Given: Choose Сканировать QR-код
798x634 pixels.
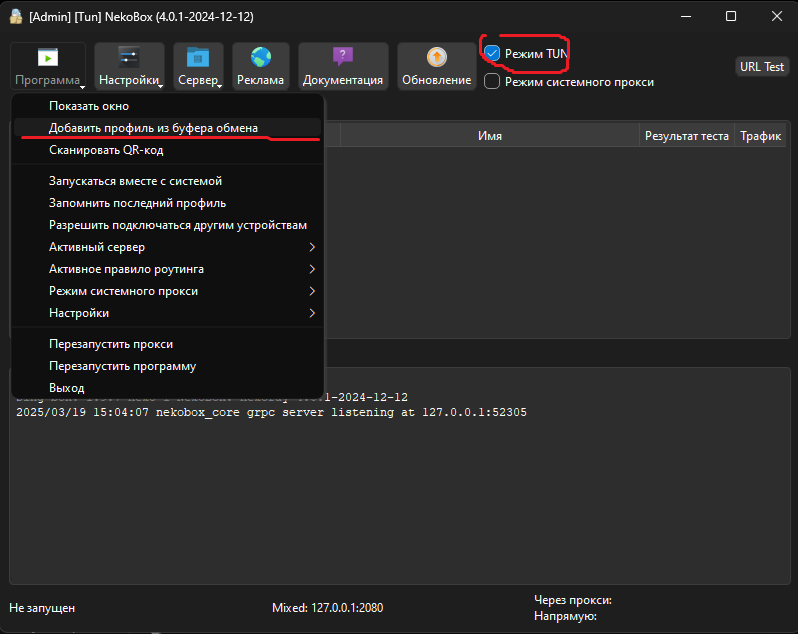Looking at the screenshot, I should click(167, 150).
